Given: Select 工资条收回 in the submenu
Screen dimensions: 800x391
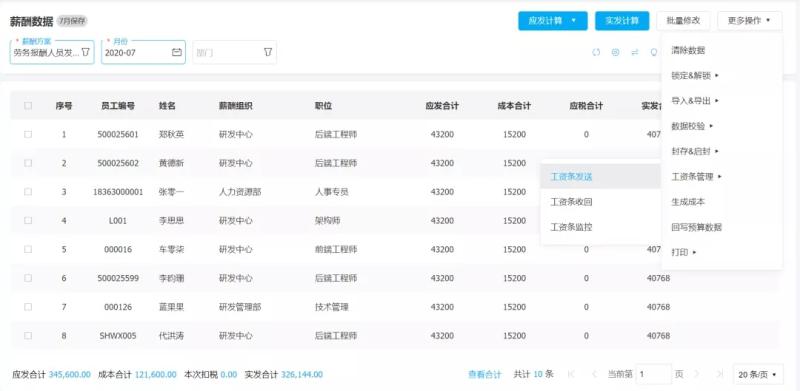Looking at the screenshot, I should pos(571,202).
